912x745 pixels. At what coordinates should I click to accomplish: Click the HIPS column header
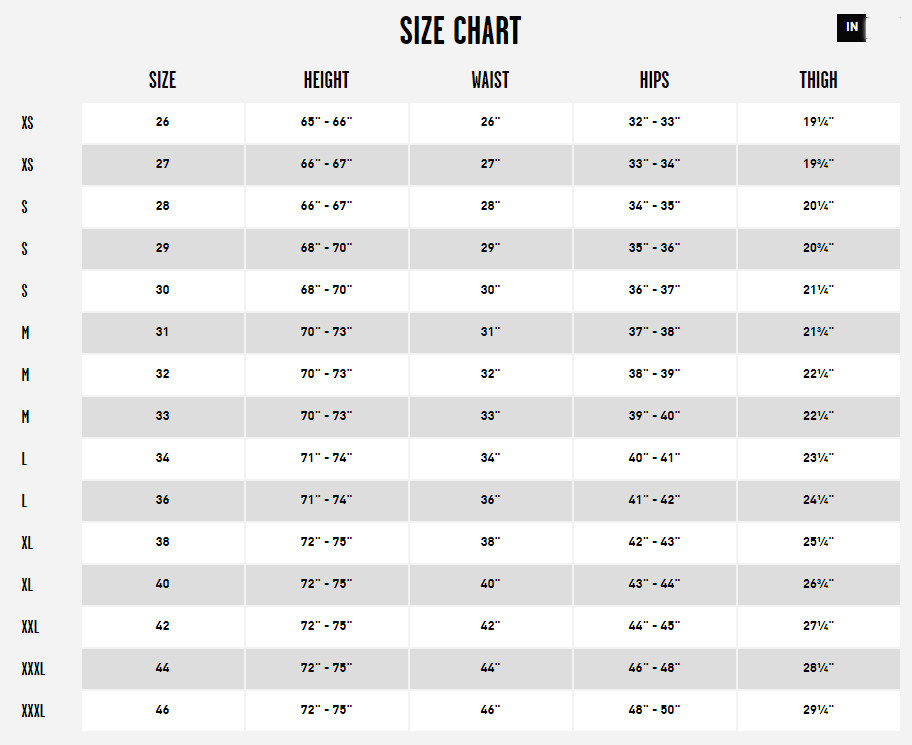pos(654,80)
